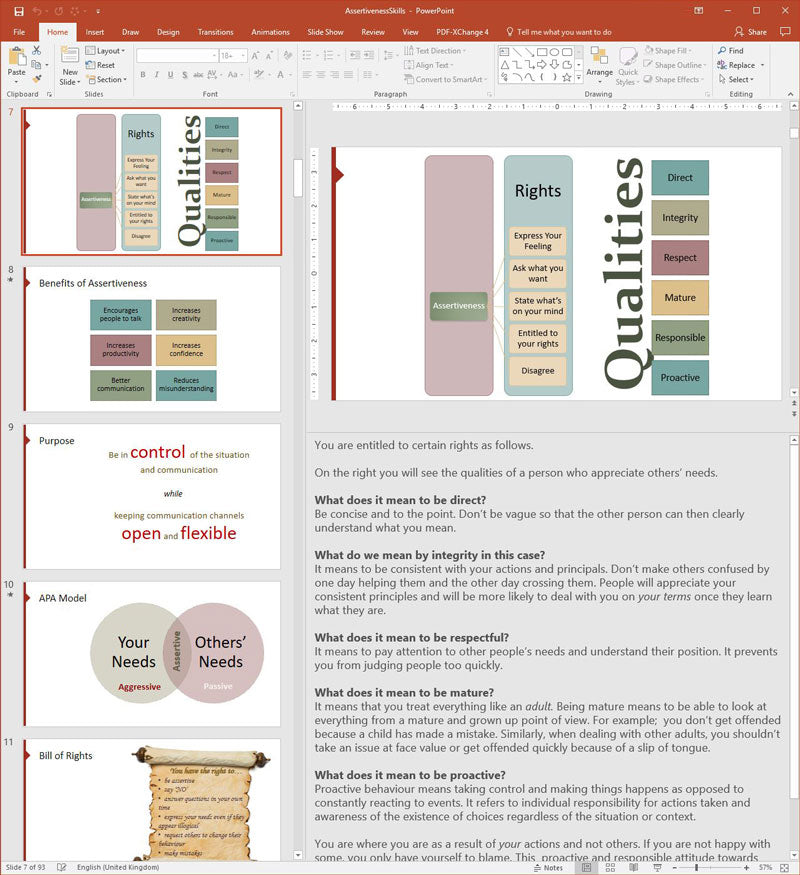
Task: Click the Cut scissors icon
Action: [36, 51]
